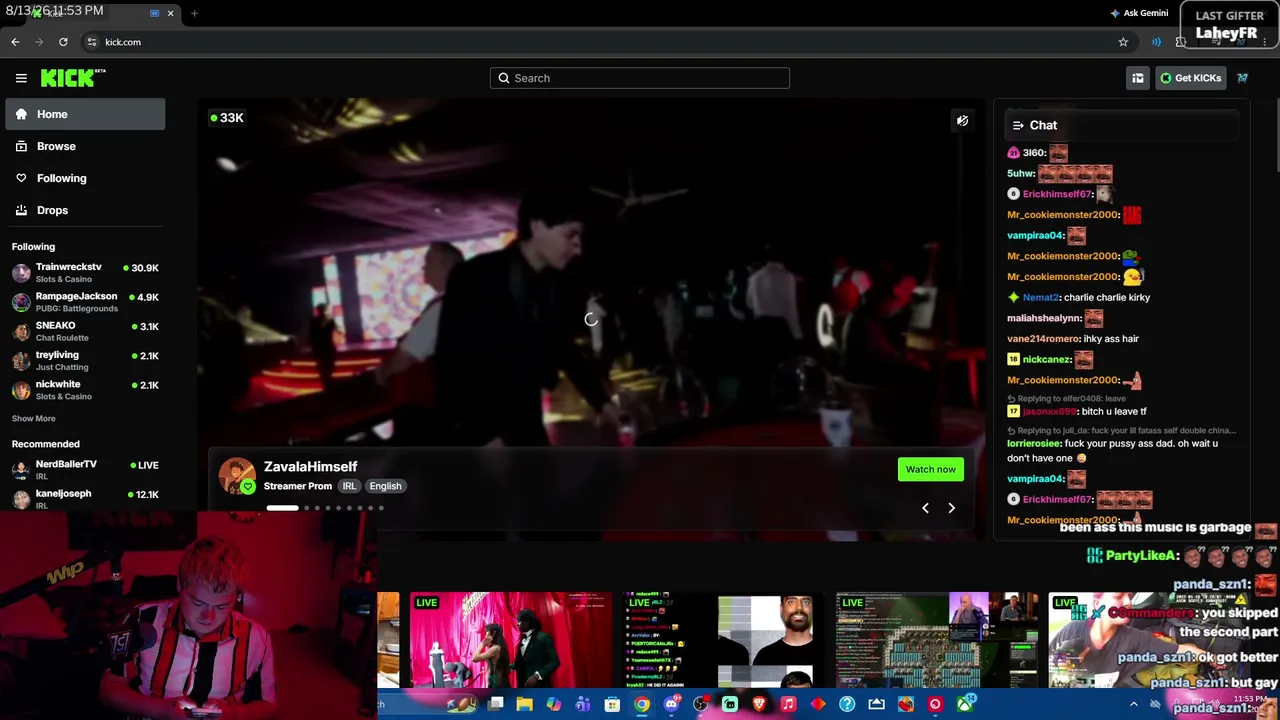The height and width of the screenshot is (720, 1280).
Task: Open the profile avatar menu
Action: pos(1243,78)
